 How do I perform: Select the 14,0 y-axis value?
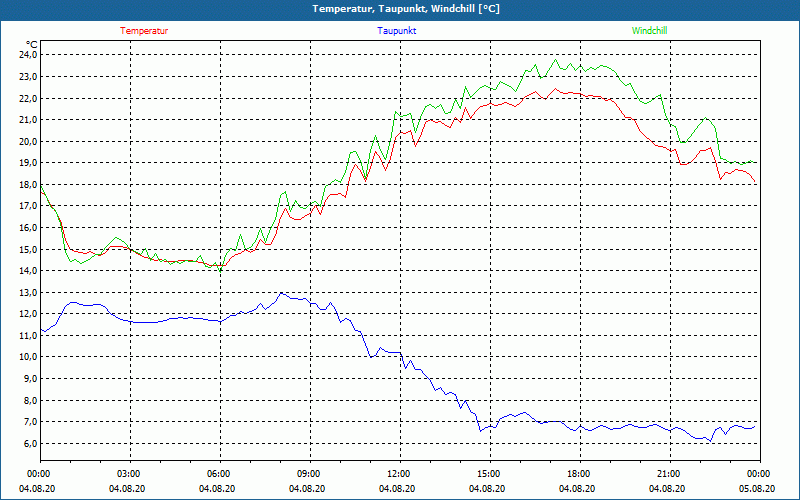pyautogui.click(x=29, y=271)
